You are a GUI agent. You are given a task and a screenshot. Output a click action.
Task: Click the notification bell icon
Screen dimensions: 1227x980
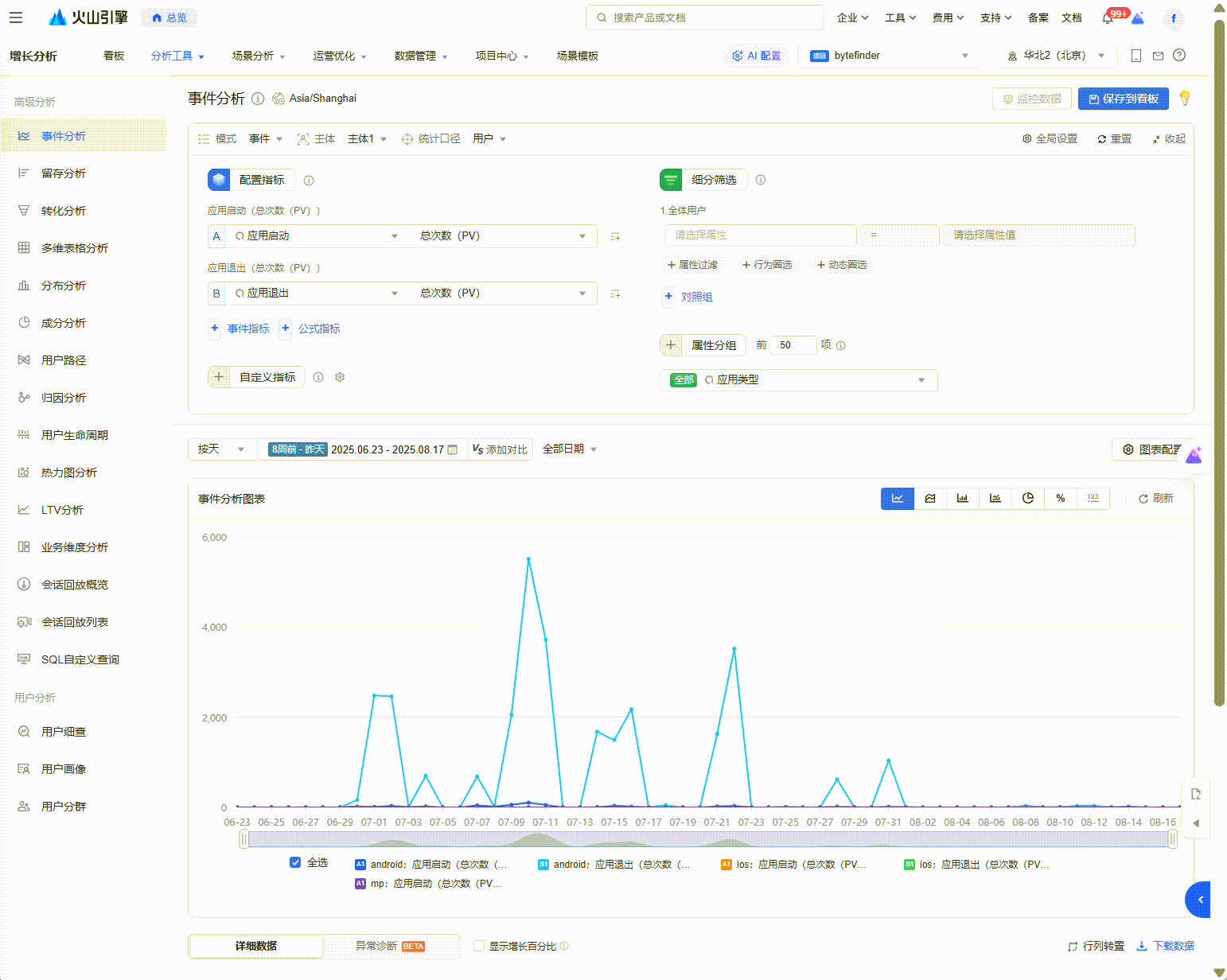[1107, 18]
